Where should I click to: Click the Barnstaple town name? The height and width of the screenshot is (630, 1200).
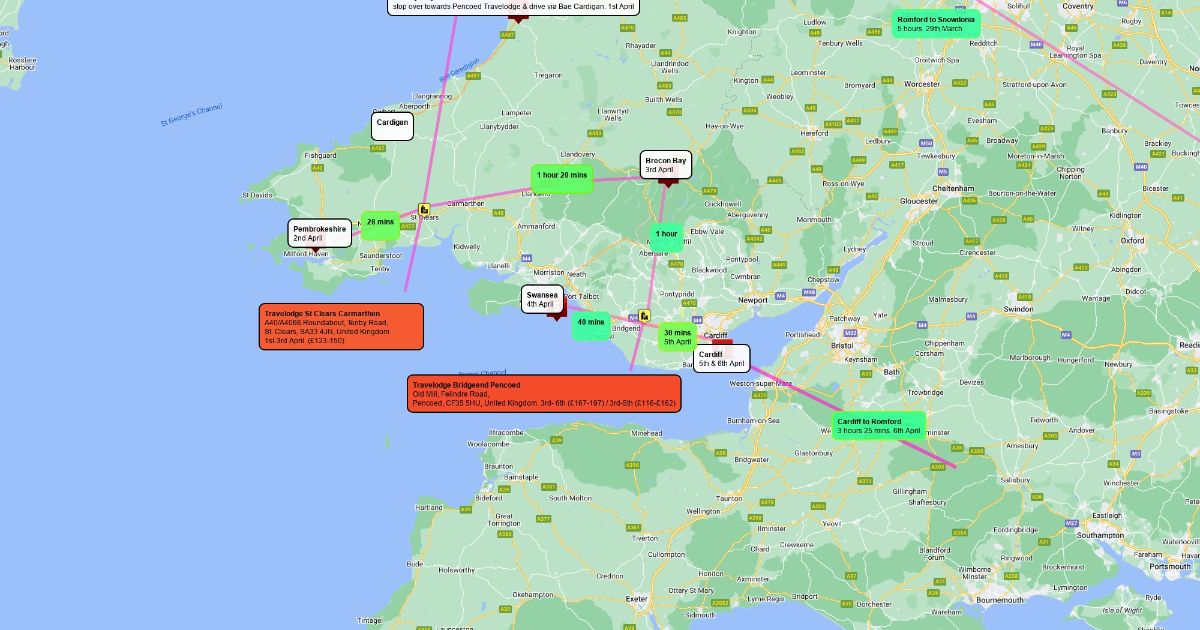click(521, 476)
